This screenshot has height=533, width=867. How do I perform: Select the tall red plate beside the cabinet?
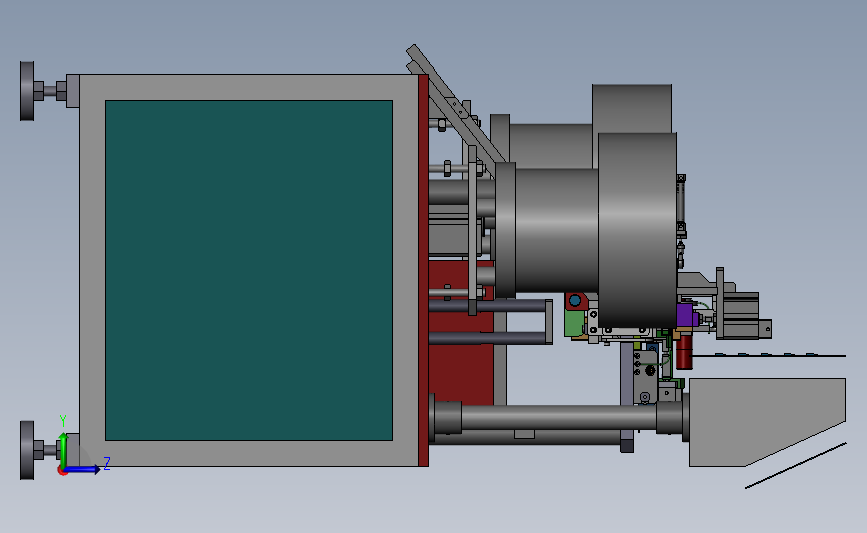coord(424,270)
